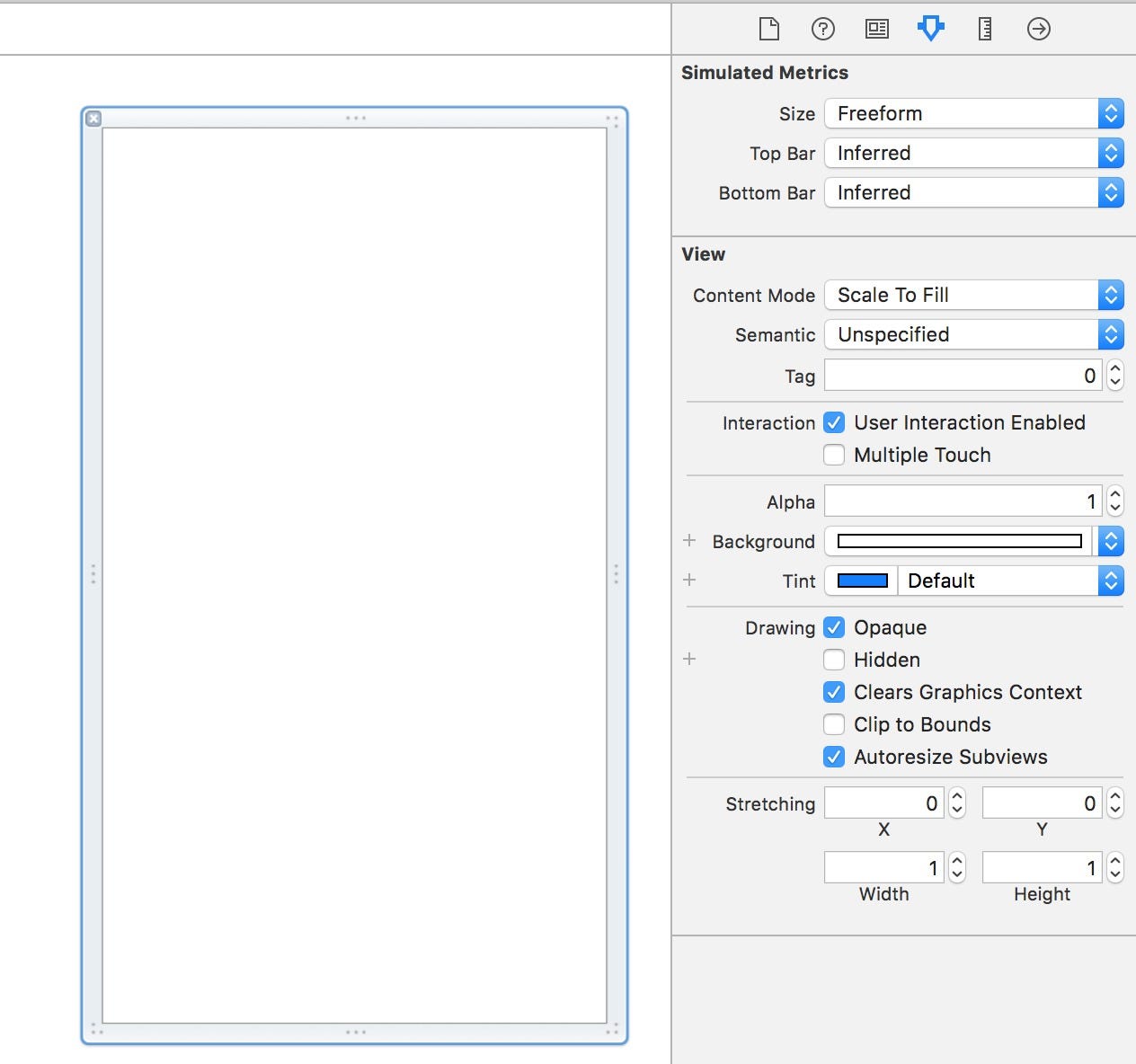Viewport: 1136px width, 1064px height.
Task: Open Semantic dropdown showing Unspecified
Action: pos(974,334)
